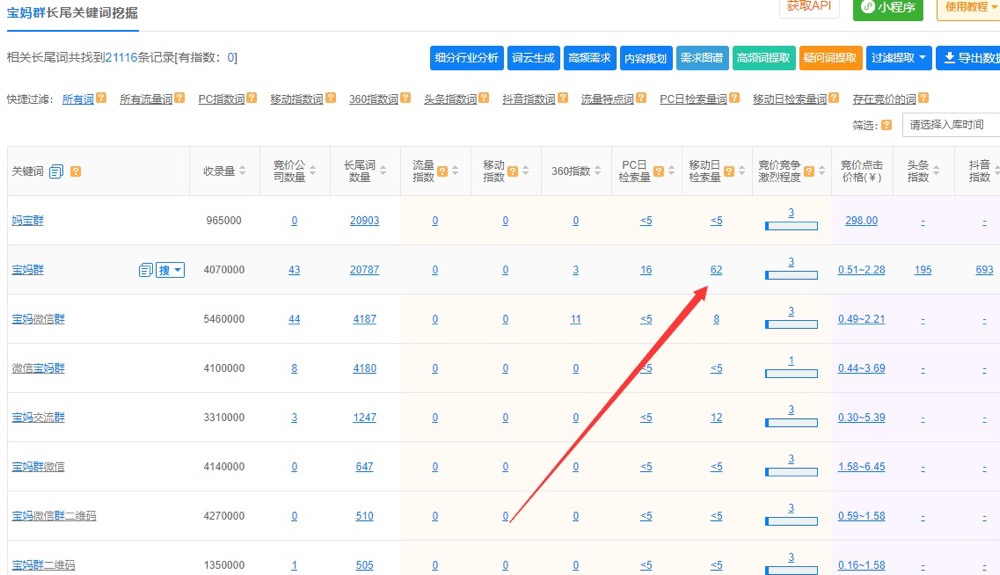Open help icon next to 360指数词 filter
Image resolution: width=1000 pixels, height=575 pixels.
406,98
